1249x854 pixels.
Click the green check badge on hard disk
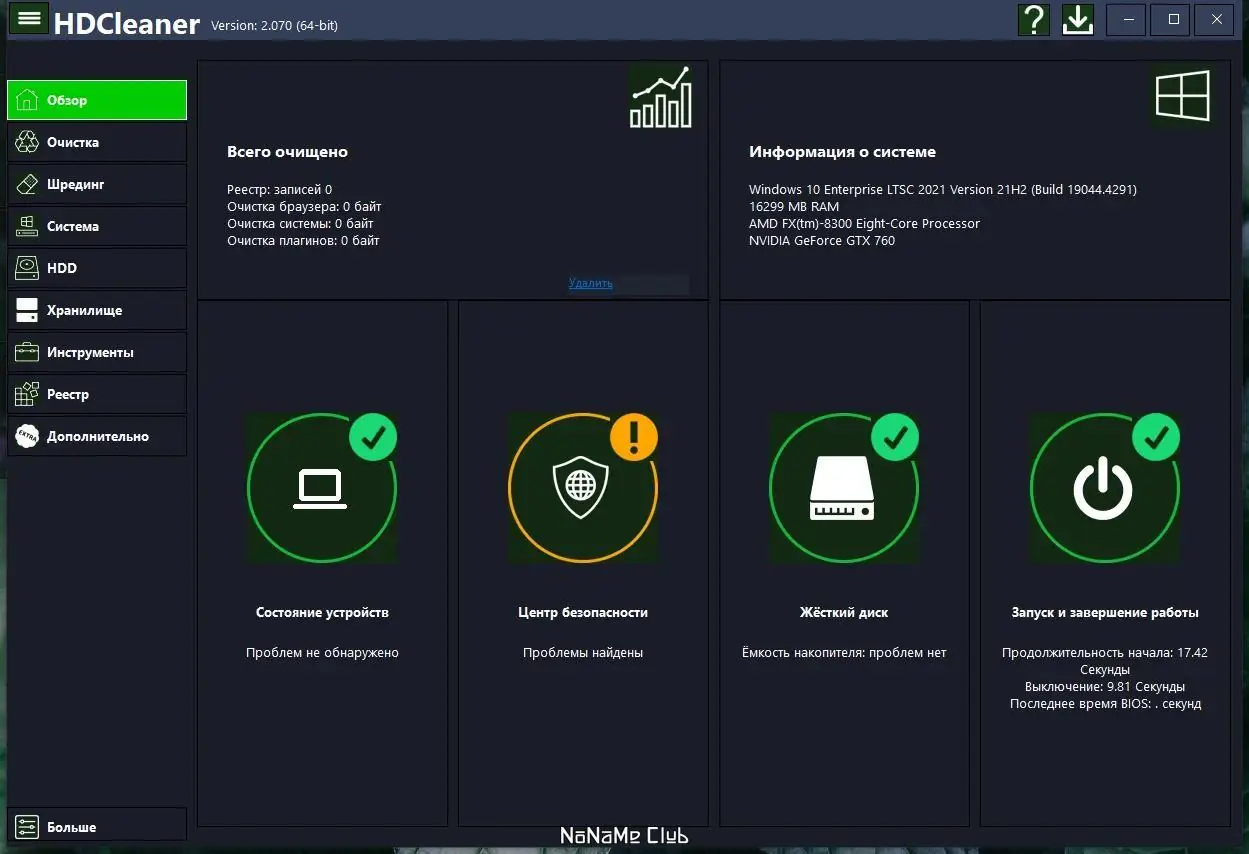(x=895, y=437)
